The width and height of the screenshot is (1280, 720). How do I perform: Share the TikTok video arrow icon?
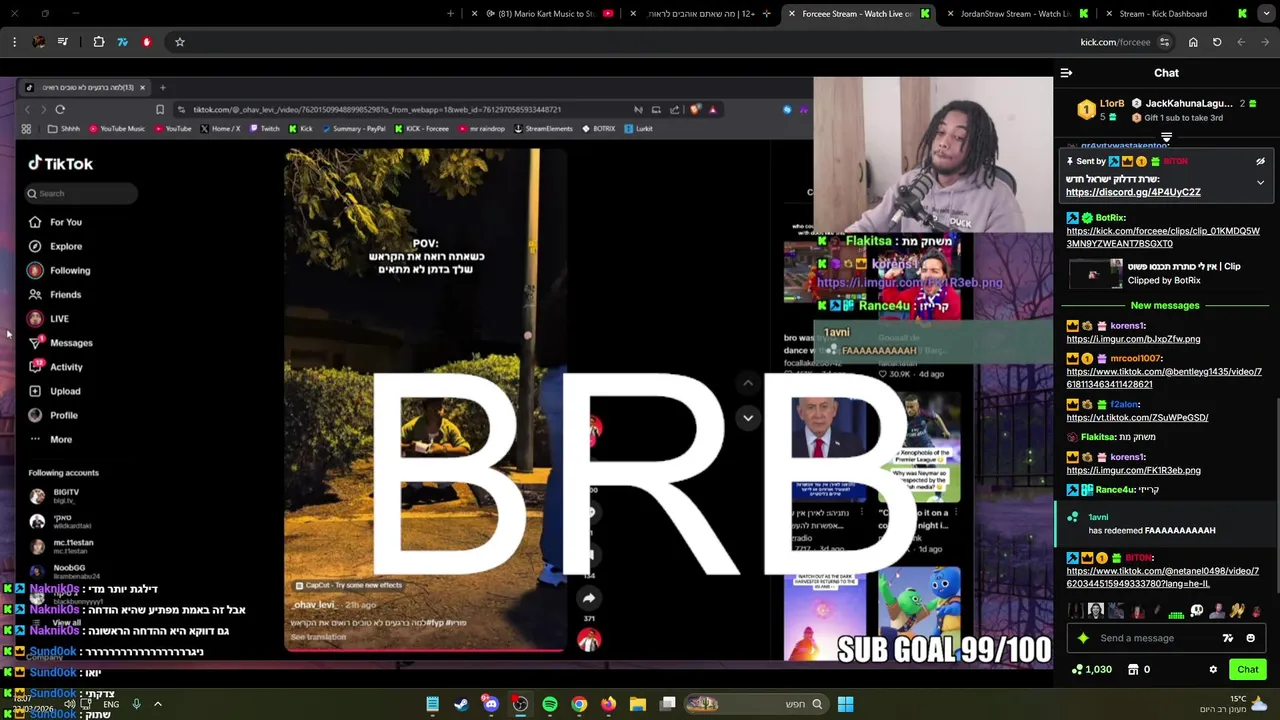(589, 598)
